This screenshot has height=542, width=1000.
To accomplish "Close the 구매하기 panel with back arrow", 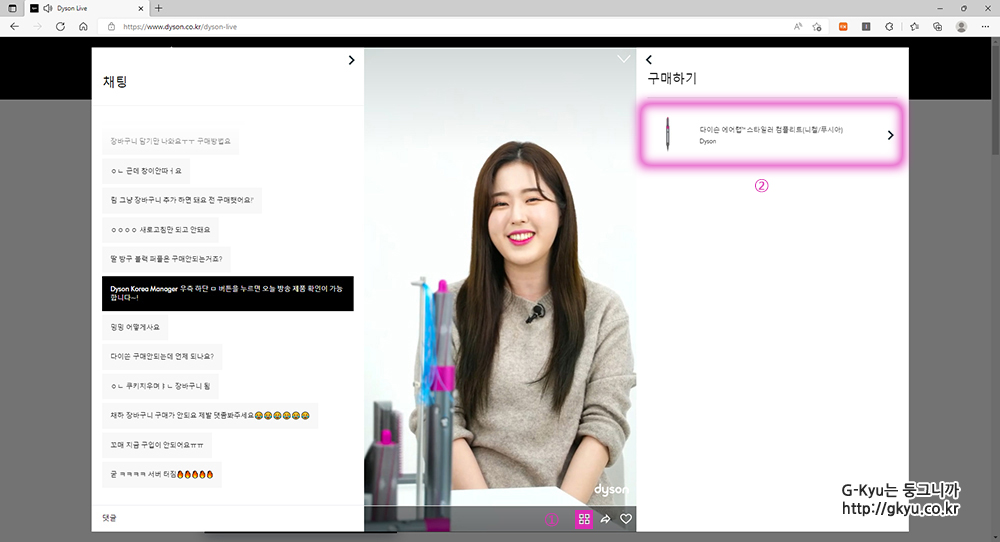I will pos(649,59).
